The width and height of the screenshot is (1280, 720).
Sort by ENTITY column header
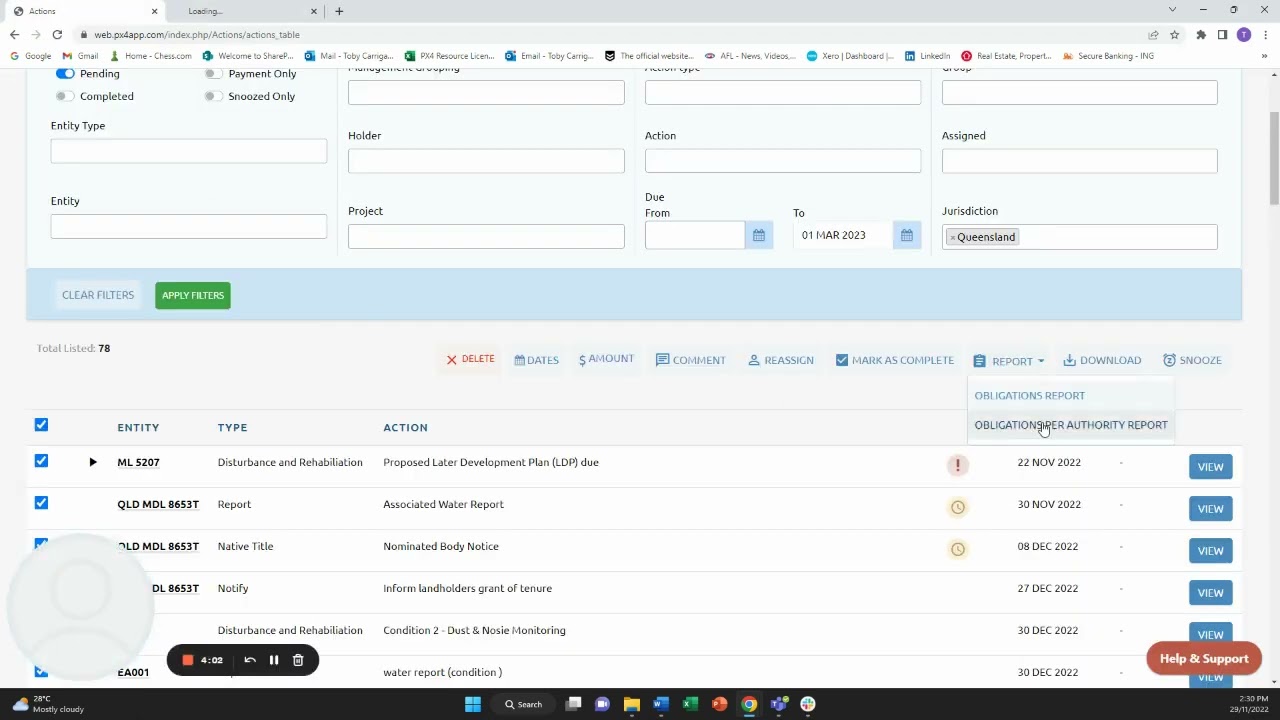click(x=138, y=427)
